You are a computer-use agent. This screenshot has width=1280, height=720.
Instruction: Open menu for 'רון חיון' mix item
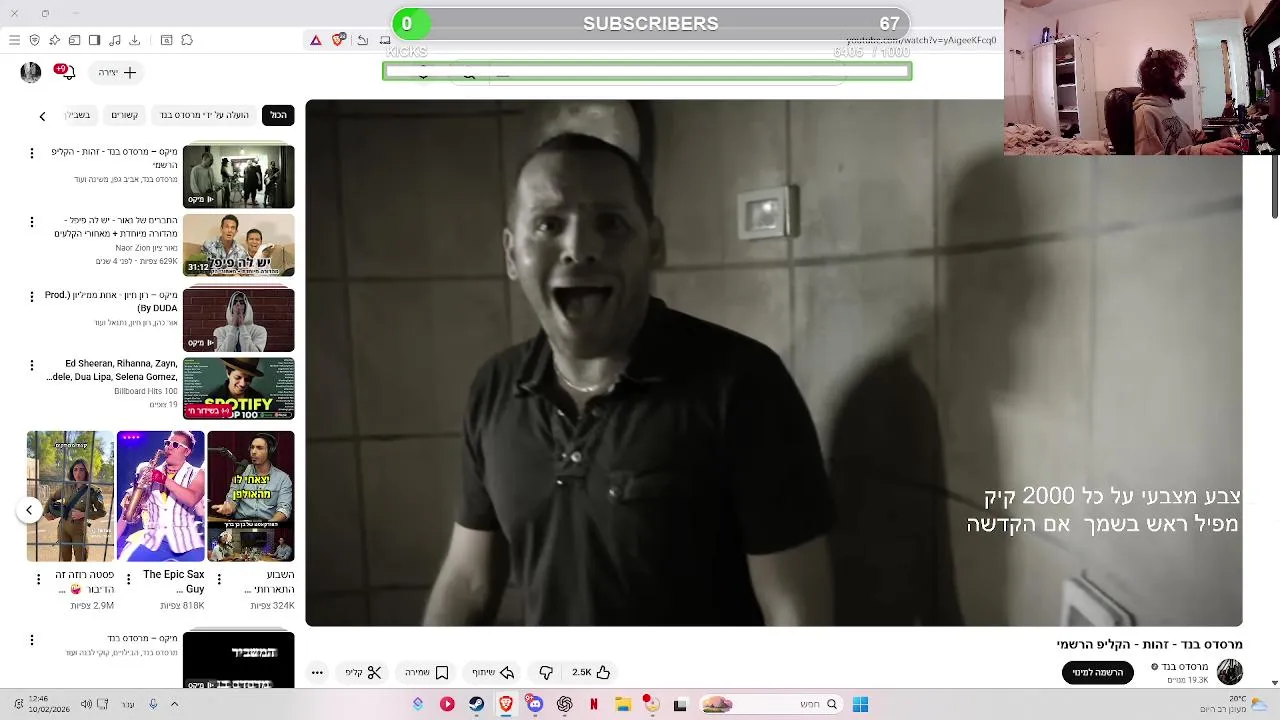pos(31,297)
